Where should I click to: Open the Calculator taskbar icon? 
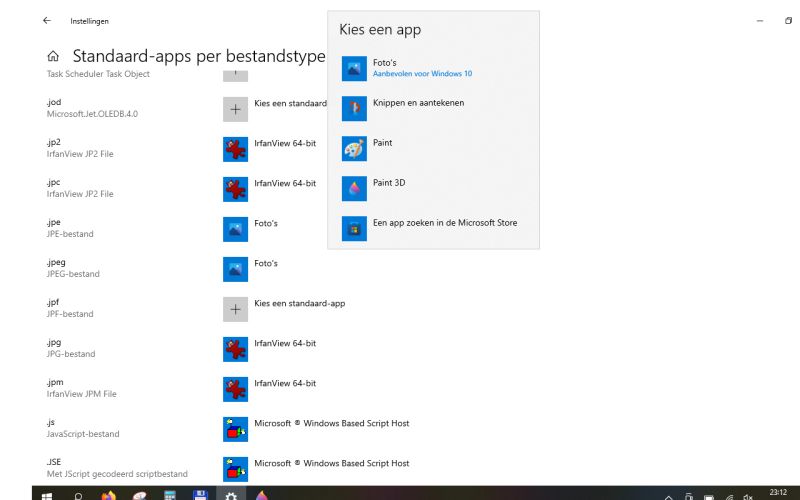point(170,495)
